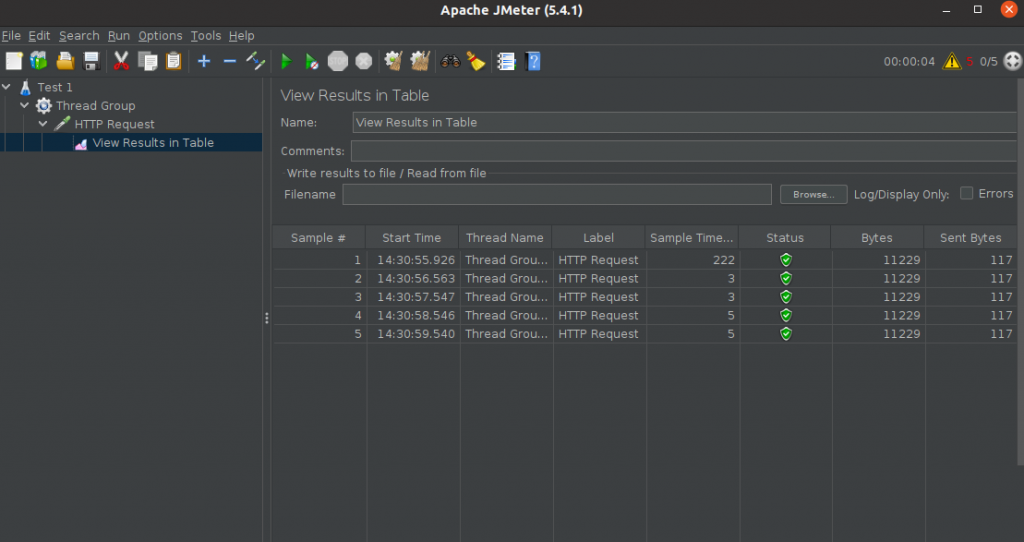Click the Browse... button
Screen dimensions: 1024x542
pos(814,195)
